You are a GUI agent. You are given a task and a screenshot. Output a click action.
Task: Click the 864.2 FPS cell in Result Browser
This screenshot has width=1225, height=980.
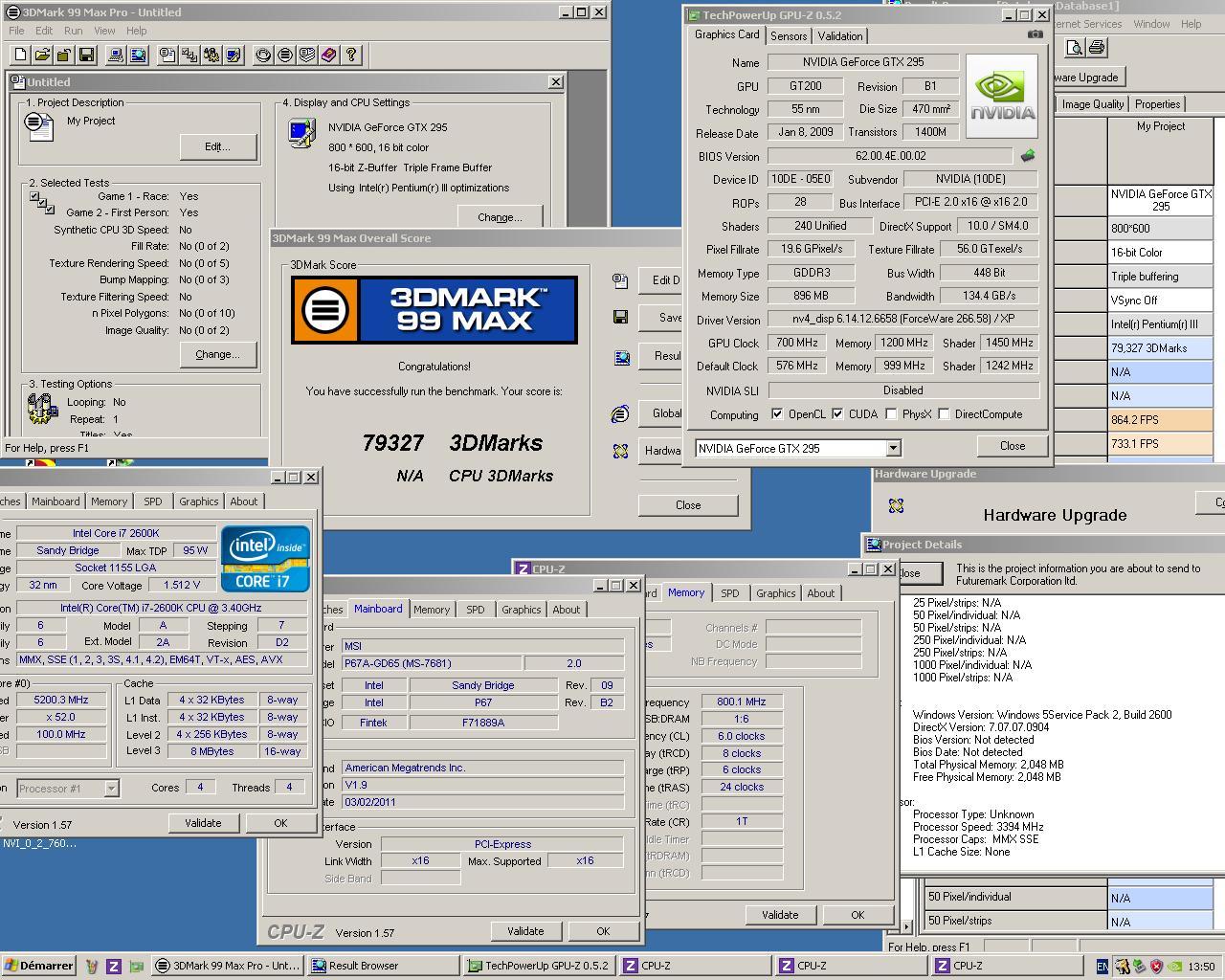pyautogui.click(x=1161, y=420)
